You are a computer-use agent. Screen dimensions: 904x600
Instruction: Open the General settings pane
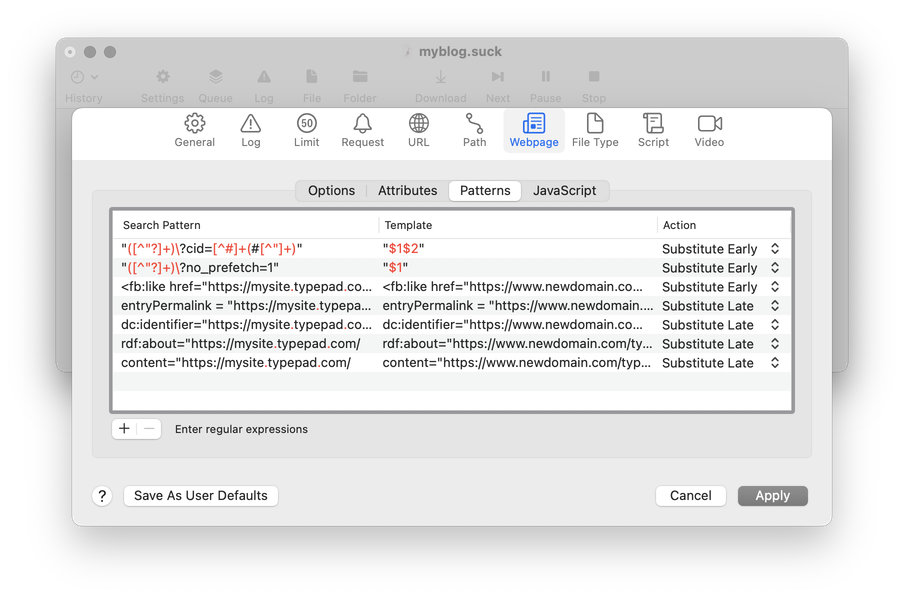click(195, 130)
